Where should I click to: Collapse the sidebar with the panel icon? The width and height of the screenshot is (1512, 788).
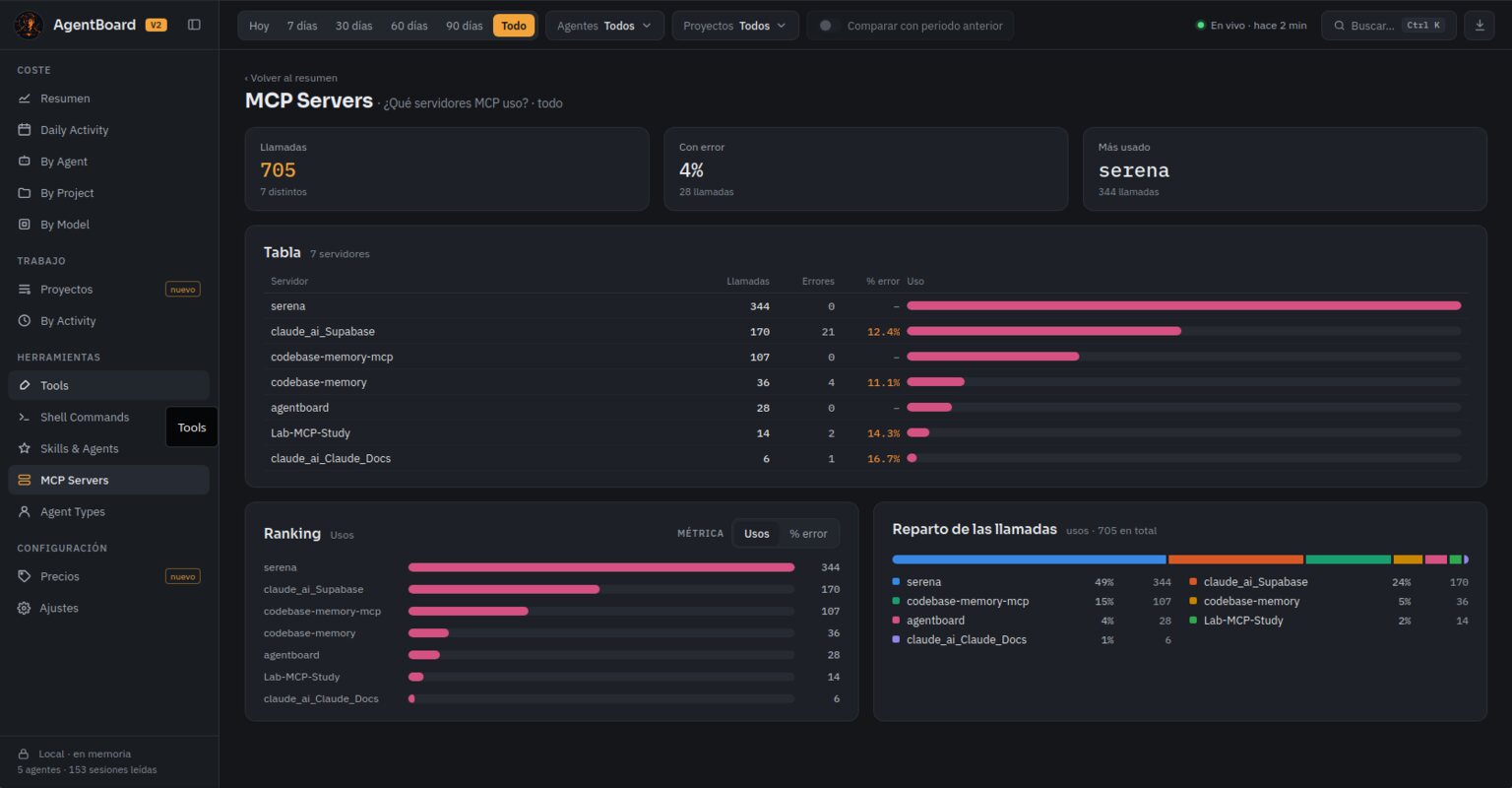click(194, 25)
